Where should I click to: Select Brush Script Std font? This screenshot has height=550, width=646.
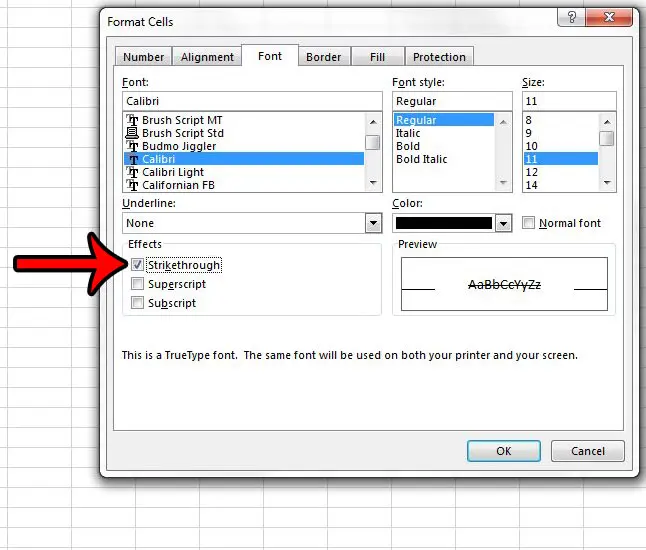coord(244,133)
